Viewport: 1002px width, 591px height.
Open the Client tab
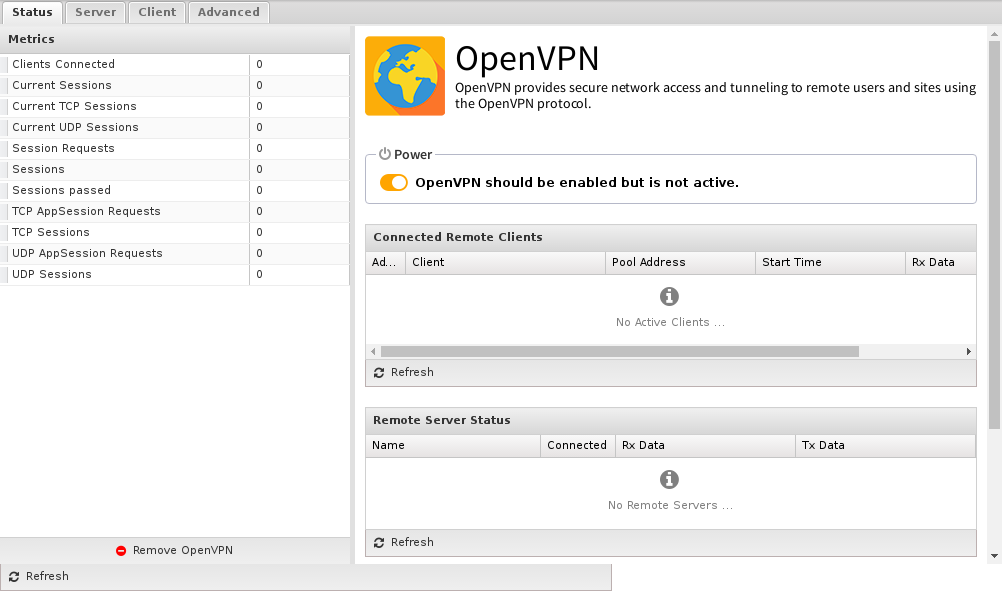click(x=157, y=12)
